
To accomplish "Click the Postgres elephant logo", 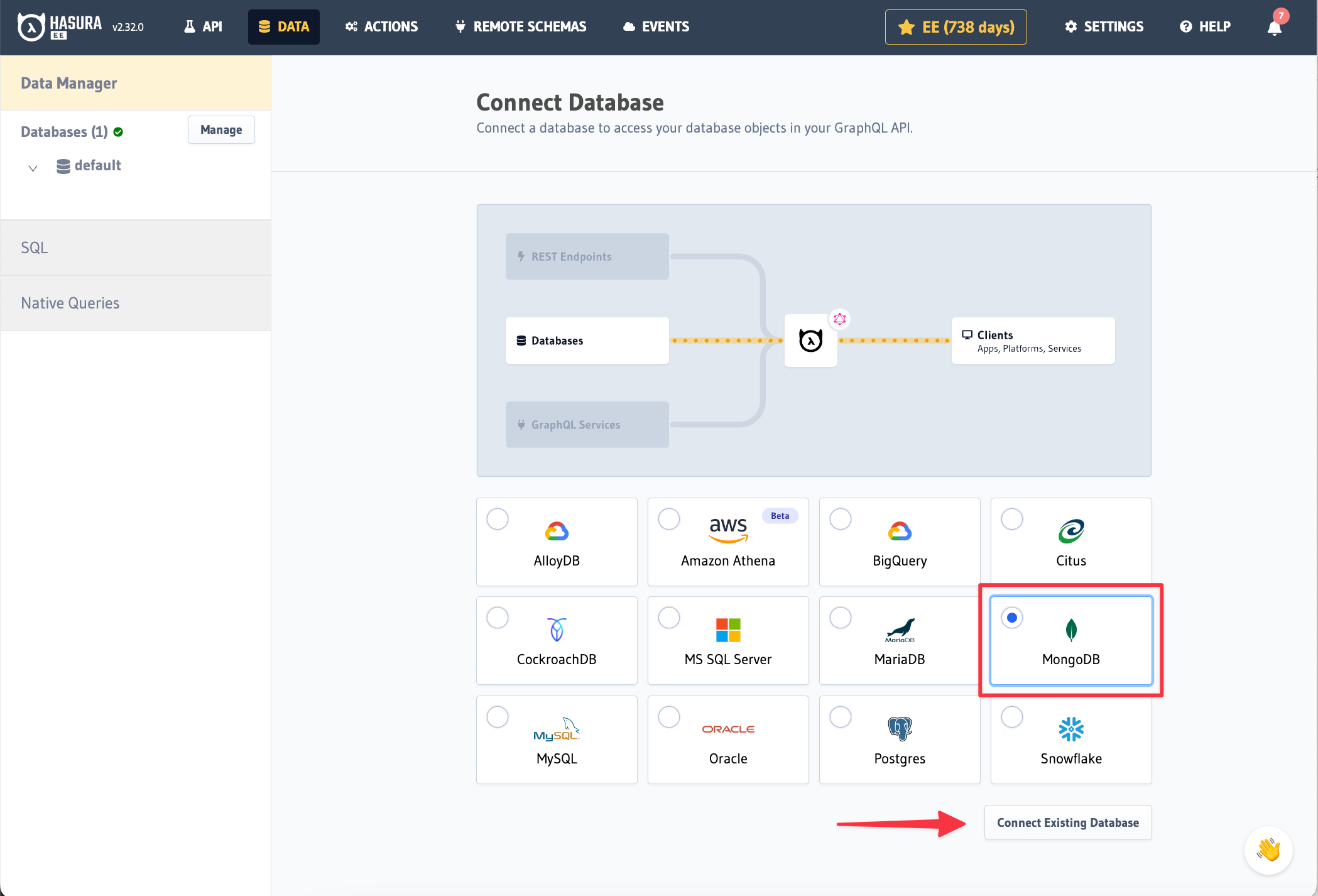I will 900,729.
